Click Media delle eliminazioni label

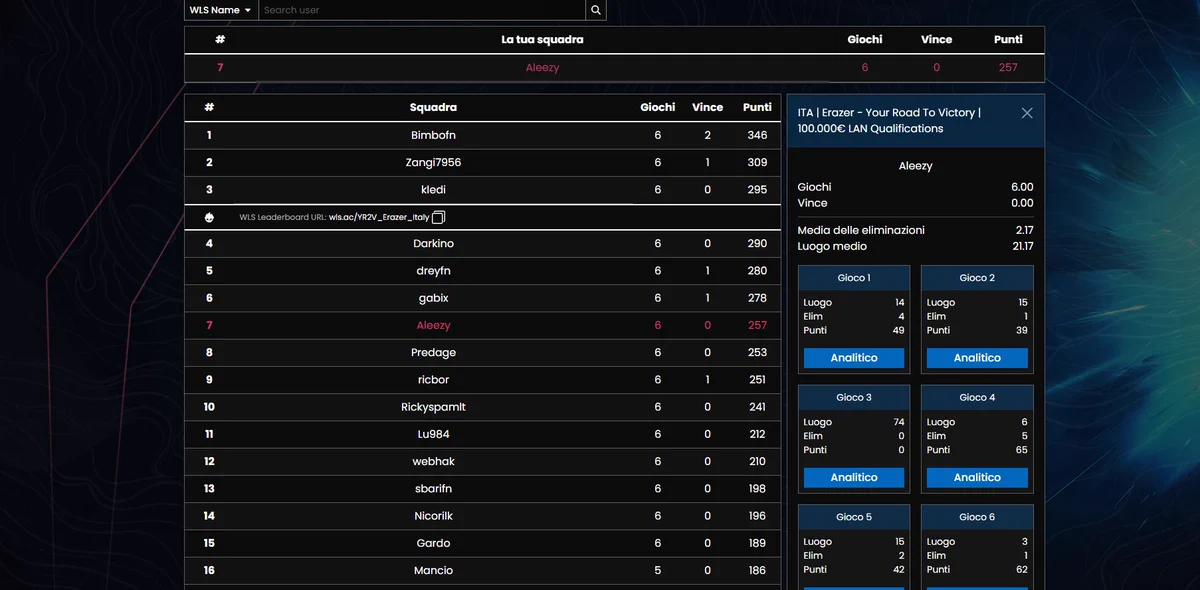[861, 230]
